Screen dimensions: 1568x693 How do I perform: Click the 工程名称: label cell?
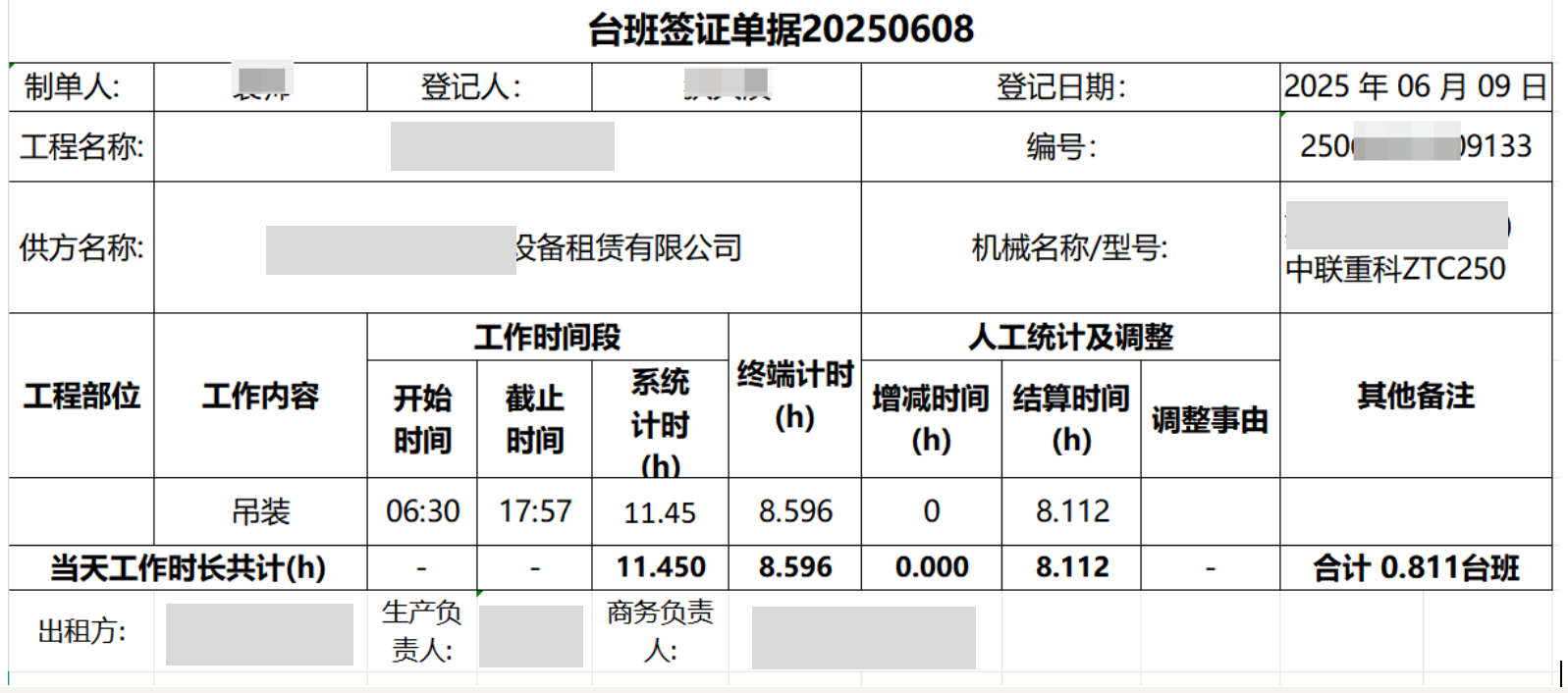pyautogui.click(x=81, y=146)
